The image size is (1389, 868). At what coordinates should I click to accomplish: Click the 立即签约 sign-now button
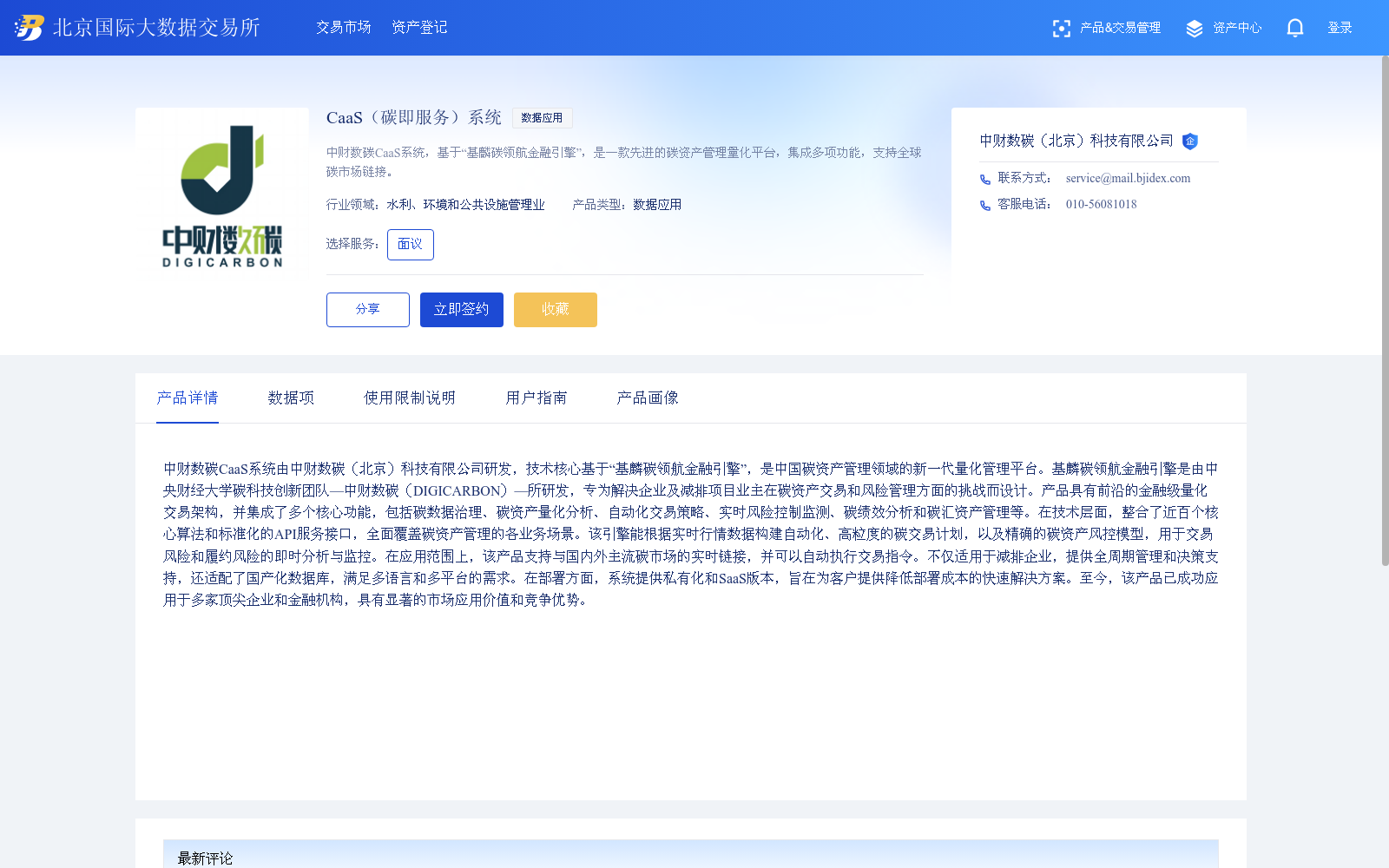point(462,310)
